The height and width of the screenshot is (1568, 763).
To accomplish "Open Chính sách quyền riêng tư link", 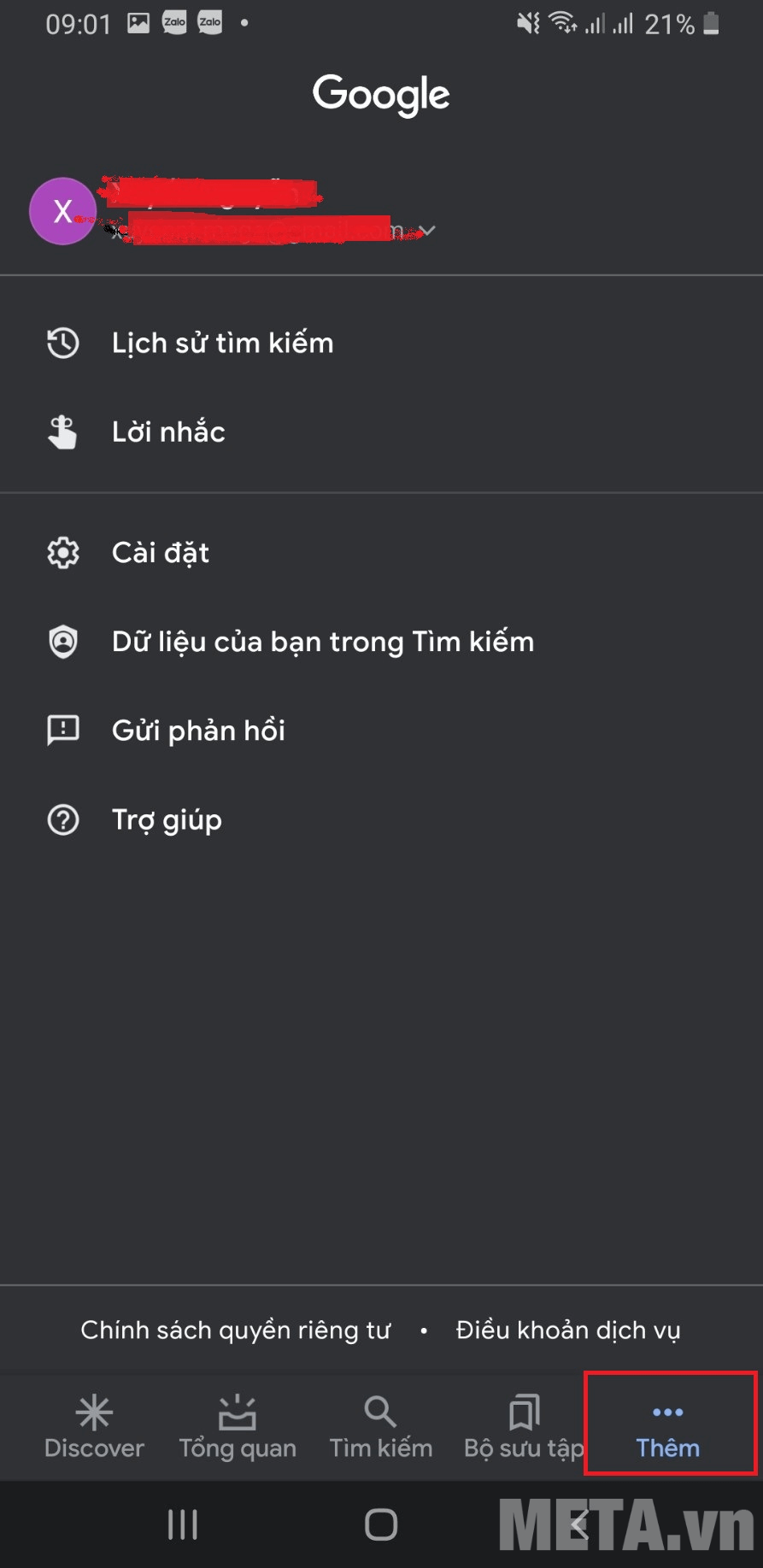I will (x=235, y=1330).
